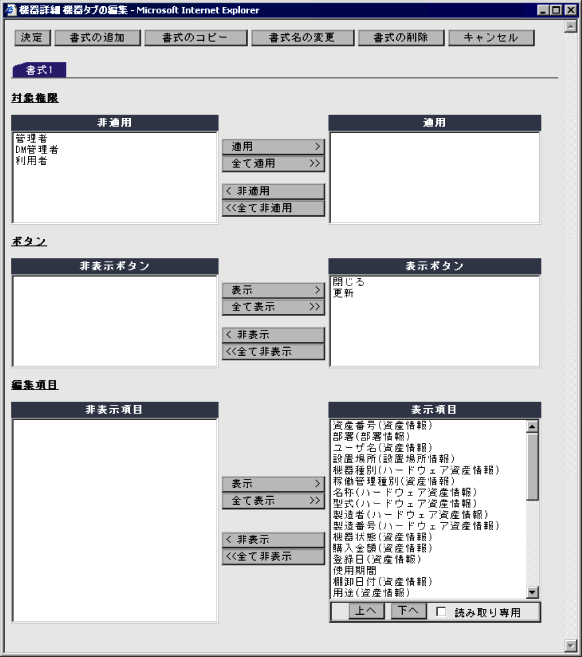This screenshot has width=582, height=657.
Task: Click 表示 > in the 編集項目 section
Action: (x=273, y=484)
